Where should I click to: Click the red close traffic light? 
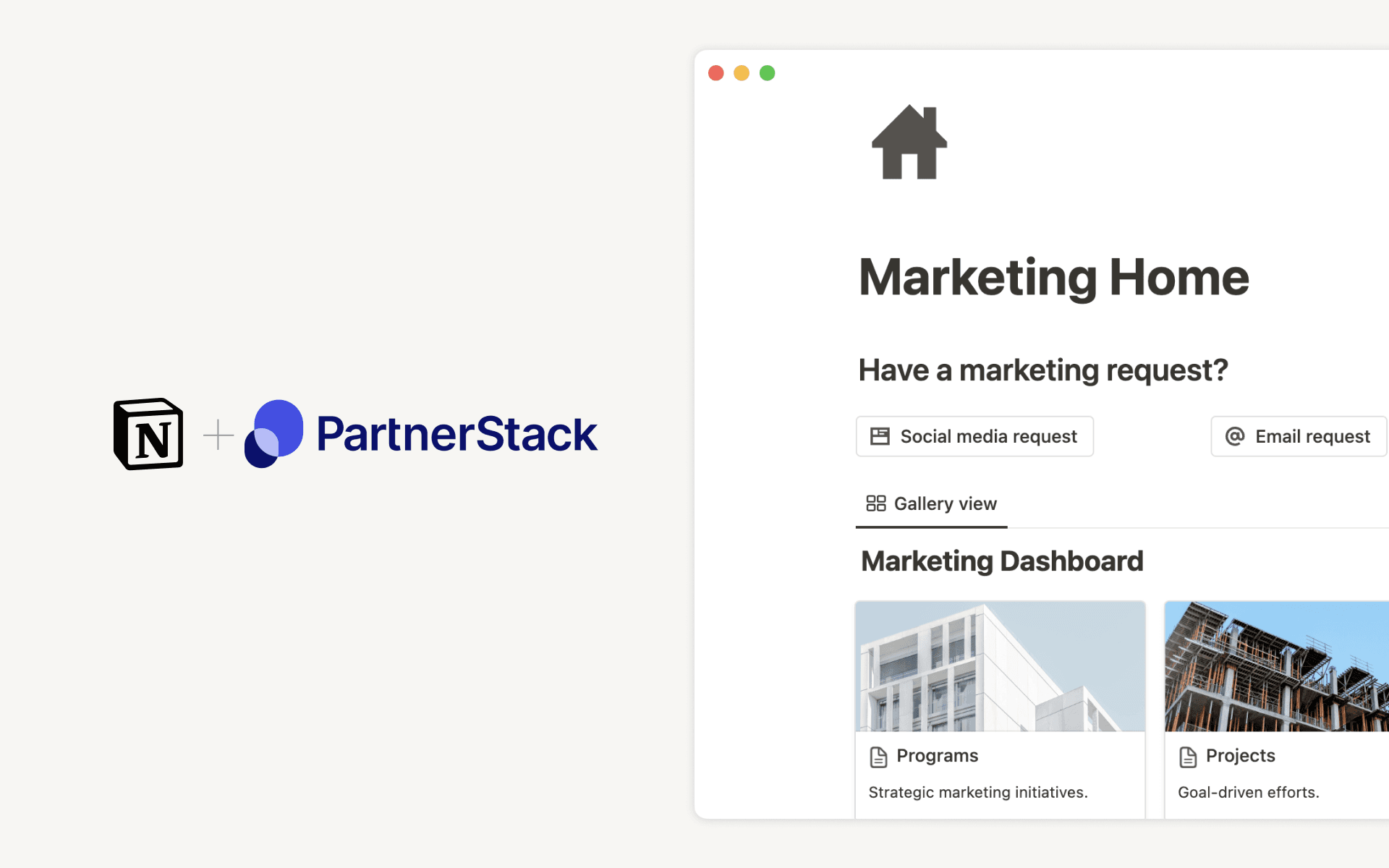click(716, 72)
